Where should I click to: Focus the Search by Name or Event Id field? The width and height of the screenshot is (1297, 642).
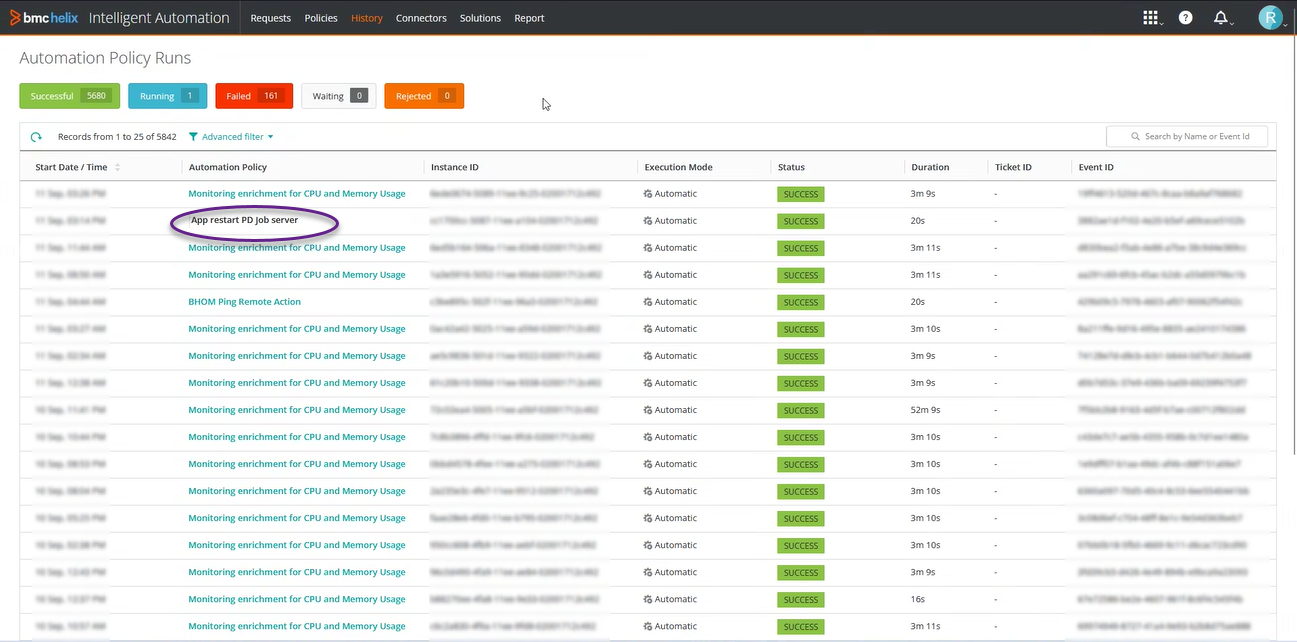point(1187,136)
